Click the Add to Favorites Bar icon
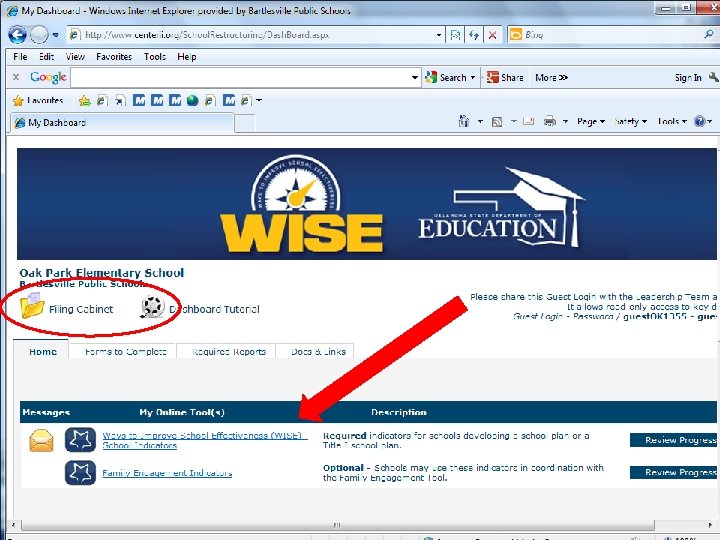This screenshot has height=540, width=720. (84, 101)
